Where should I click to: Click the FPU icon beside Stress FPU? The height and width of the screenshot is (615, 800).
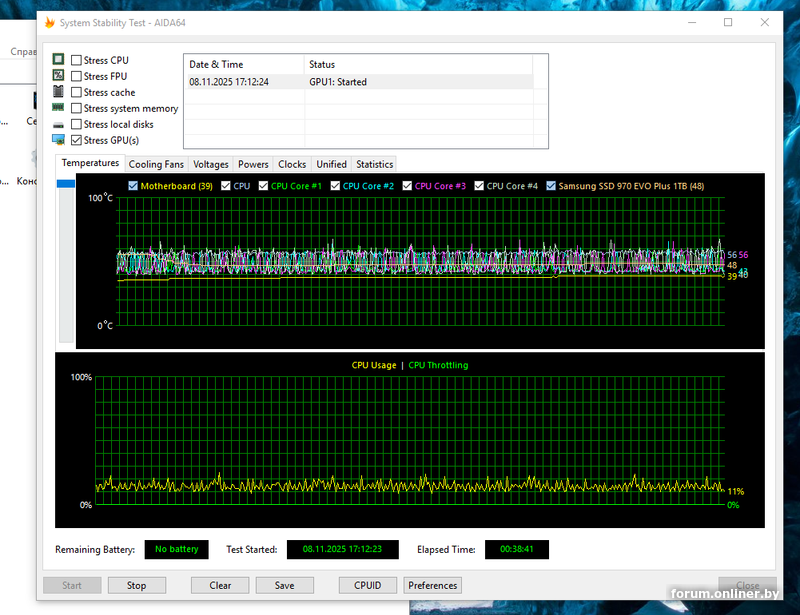point(59,76)
